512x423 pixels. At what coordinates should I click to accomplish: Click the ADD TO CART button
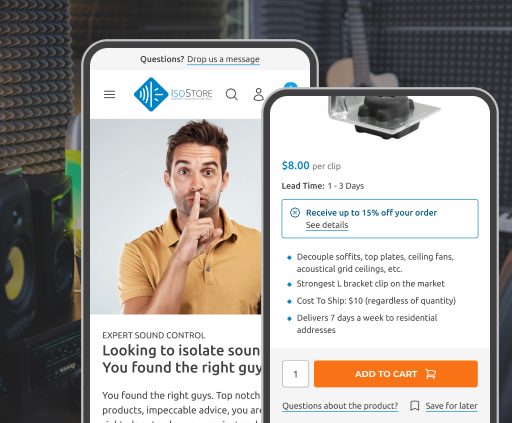pos(396,374)
